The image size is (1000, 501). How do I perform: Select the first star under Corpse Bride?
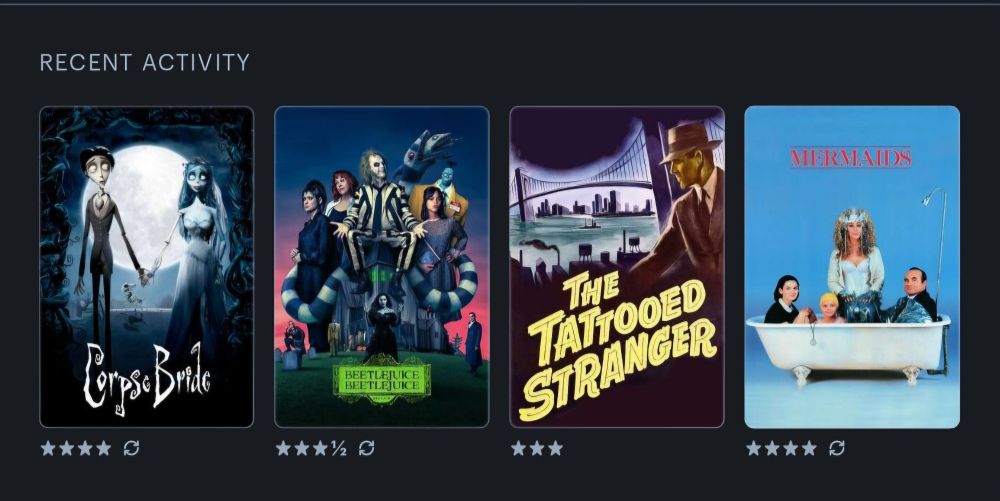(48, 448)
